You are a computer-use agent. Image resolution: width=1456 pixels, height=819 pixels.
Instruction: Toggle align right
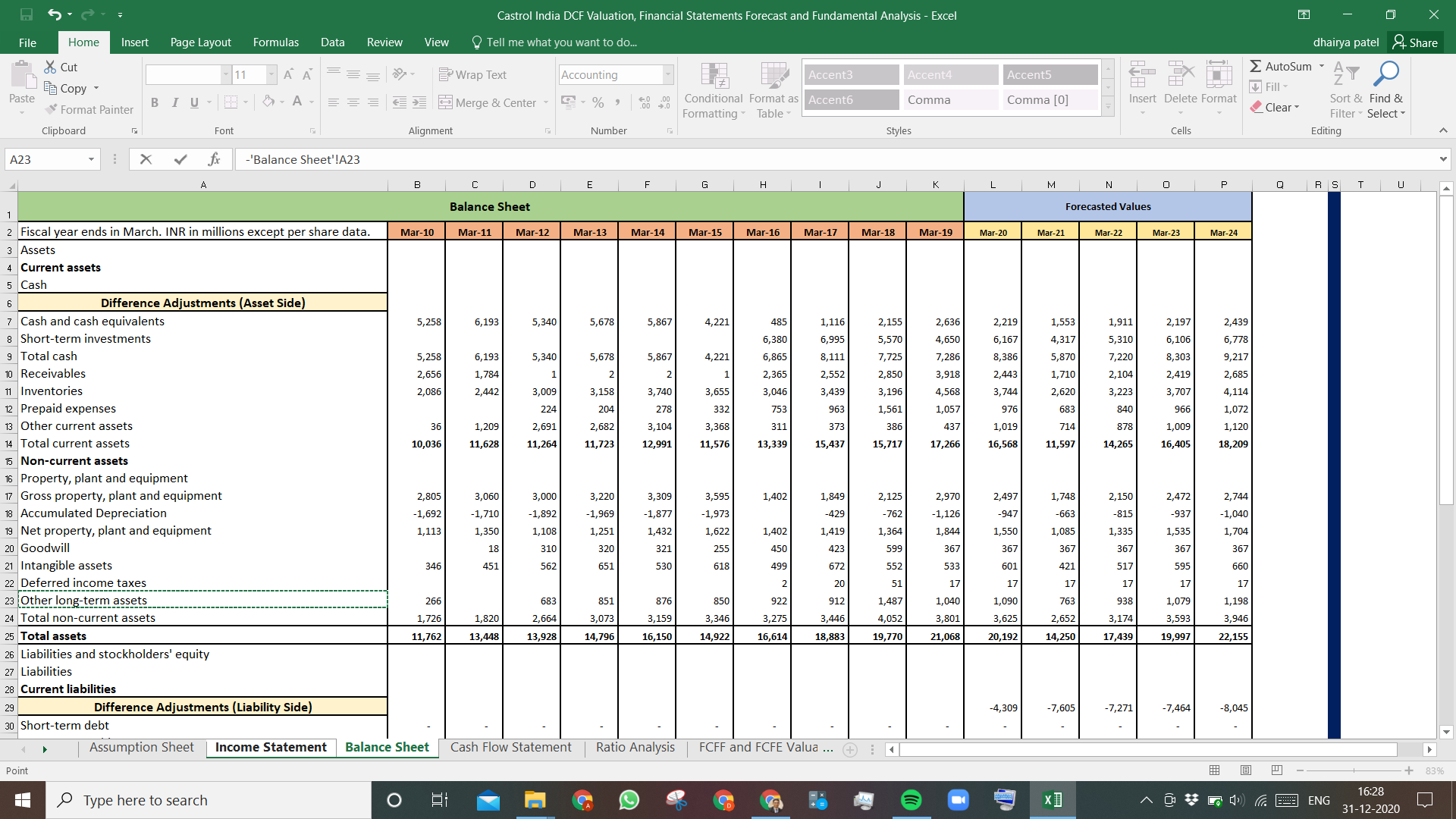(373, 102)
